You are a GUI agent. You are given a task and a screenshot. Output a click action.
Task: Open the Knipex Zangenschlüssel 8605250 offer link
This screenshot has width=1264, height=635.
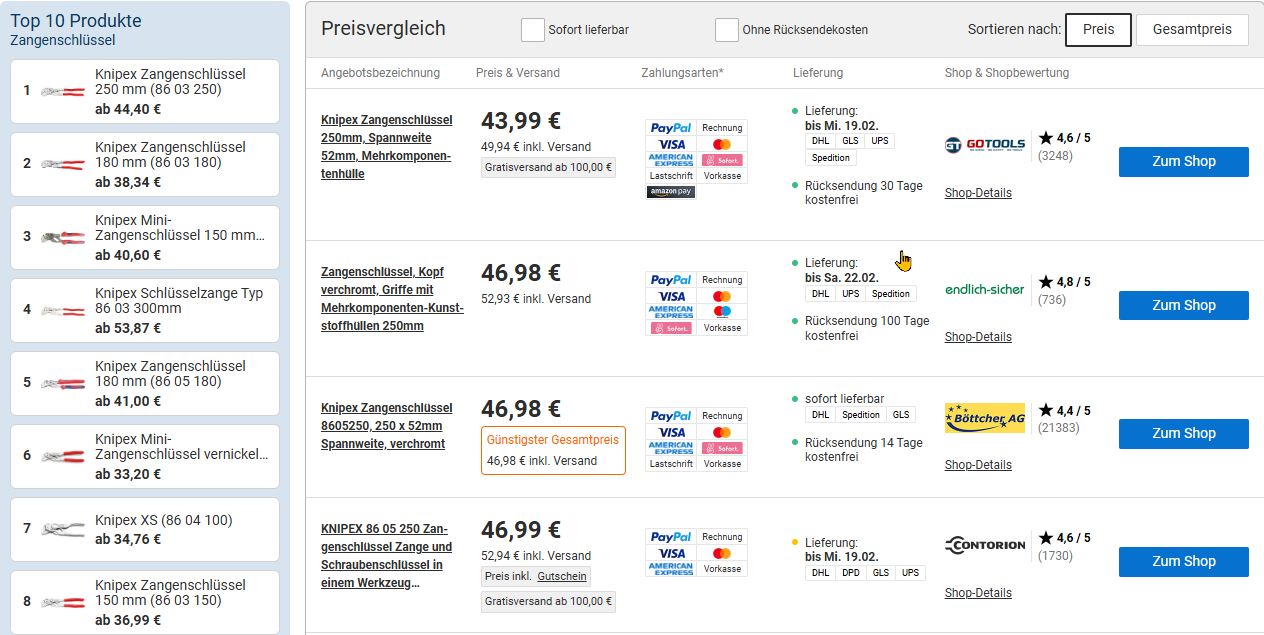[386, 426]
